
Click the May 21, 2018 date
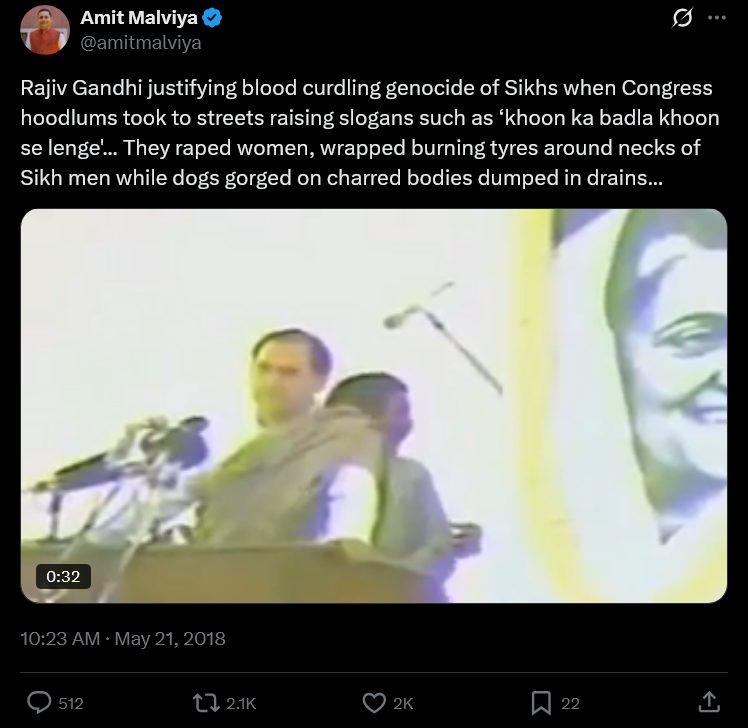(170, 638)
